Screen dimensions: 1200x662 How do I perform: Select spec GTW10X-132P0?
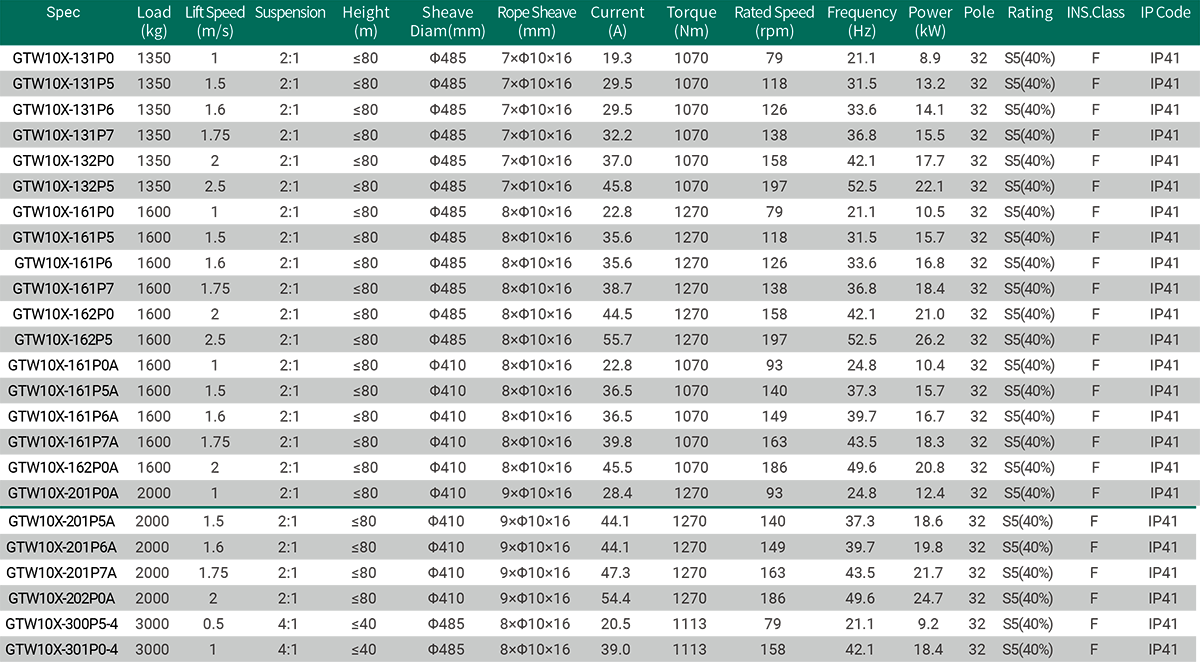(x=63, y=160)
